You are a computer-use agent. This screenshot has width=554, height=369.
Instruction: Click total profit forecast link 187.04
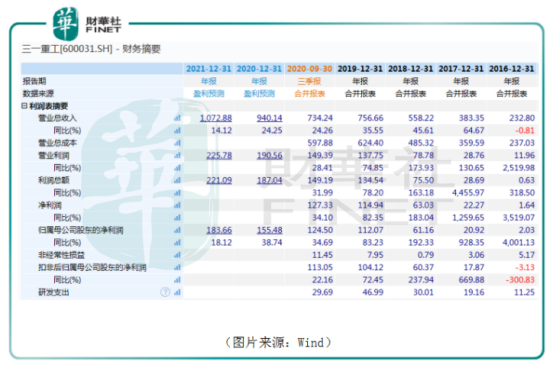pos(269,181)
